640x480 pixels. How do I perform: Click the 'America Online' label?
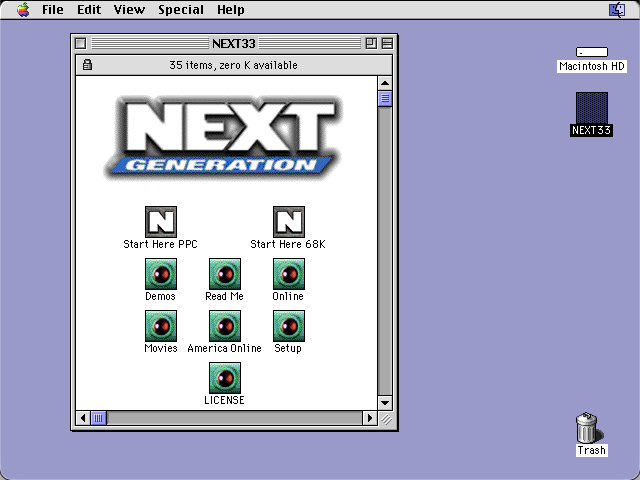pyautogui.click(x=224, y=348)
